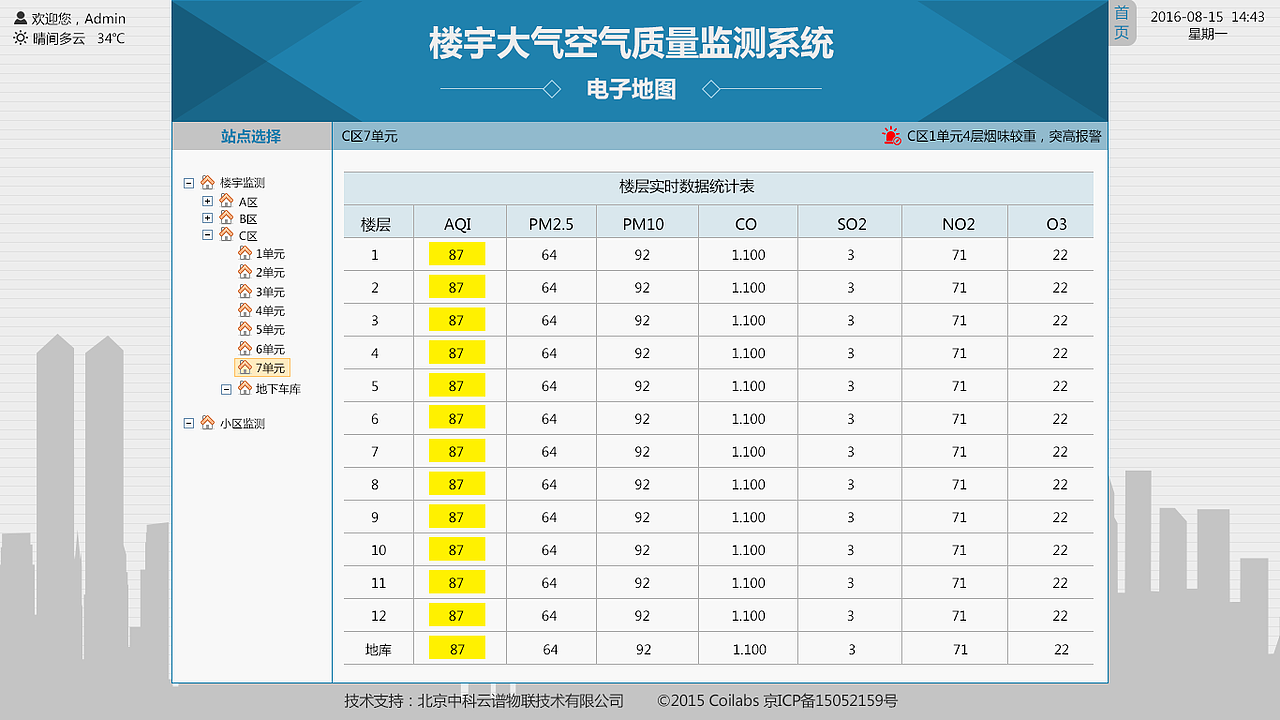
Task: Choose the 2单元 house icon
Action: 245,272
